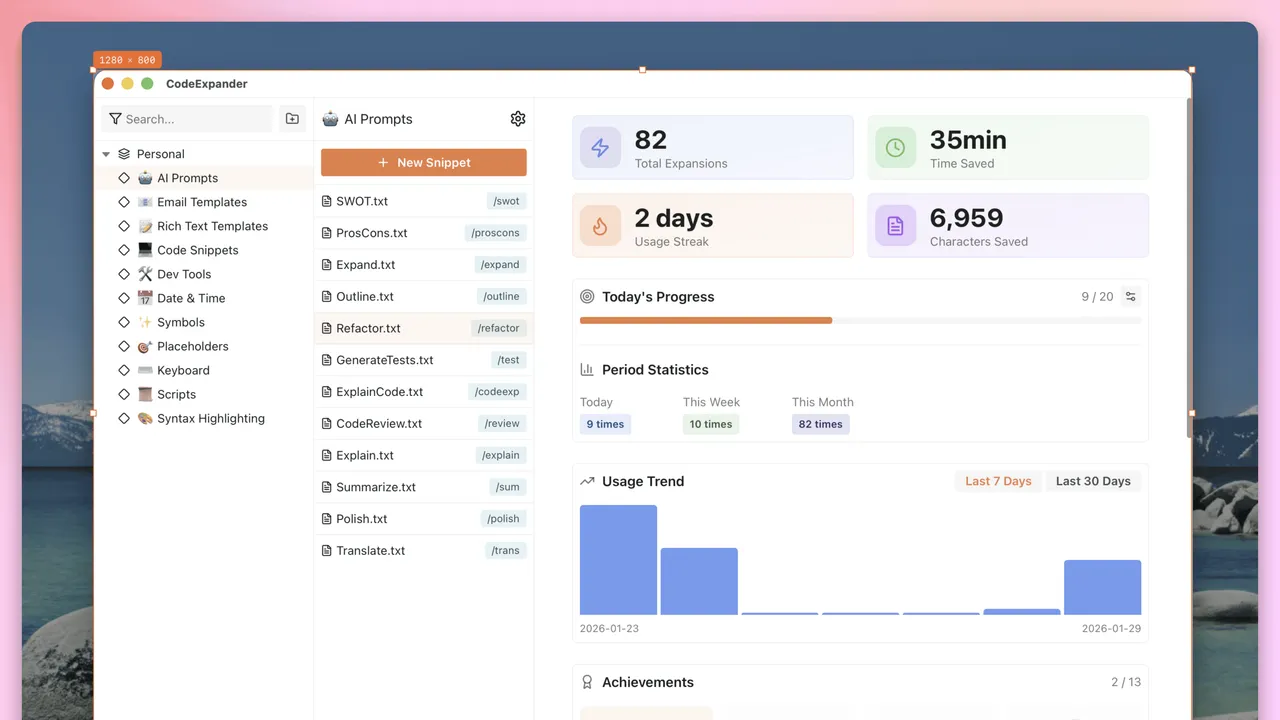1280x720 pixels.
Task: Open the Translate.txt snippet
Action: [424, 550]
